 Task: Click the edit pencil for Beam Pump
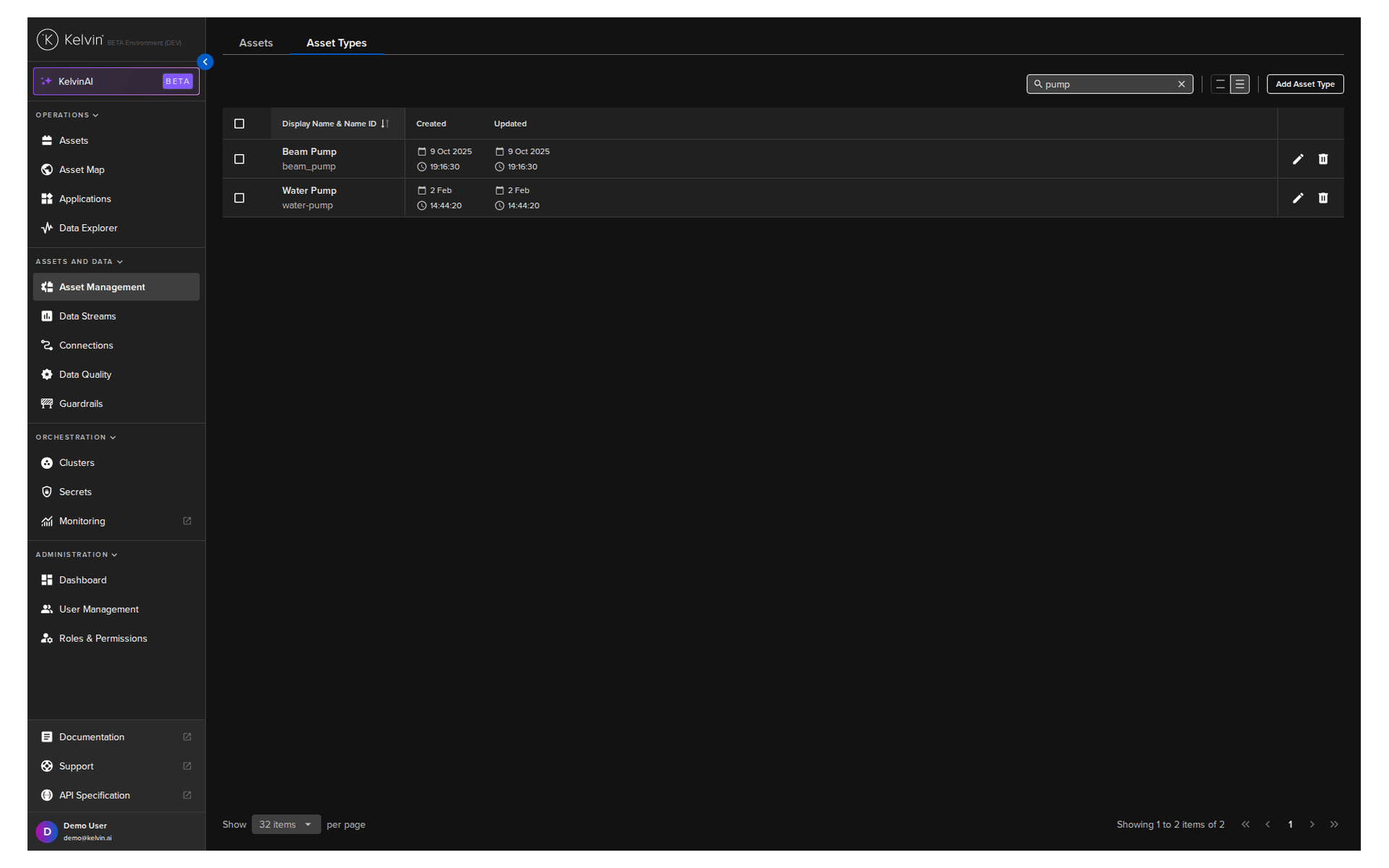1298,159
